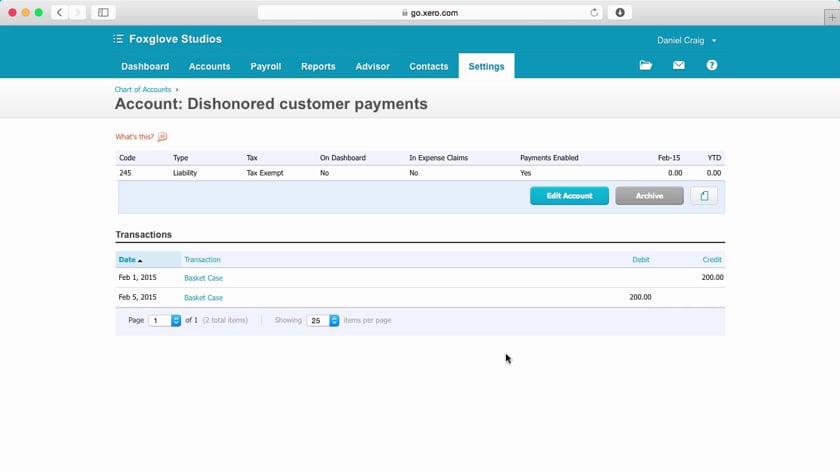Reload the page with the refresh icon

[x=594, y=13]
